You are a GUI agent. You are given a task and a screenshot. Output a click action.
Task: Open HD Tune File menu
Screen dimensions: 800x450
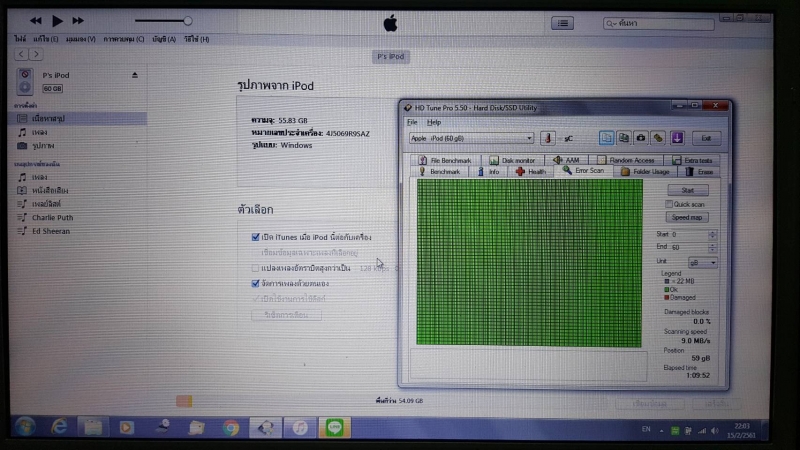(412, 122)
